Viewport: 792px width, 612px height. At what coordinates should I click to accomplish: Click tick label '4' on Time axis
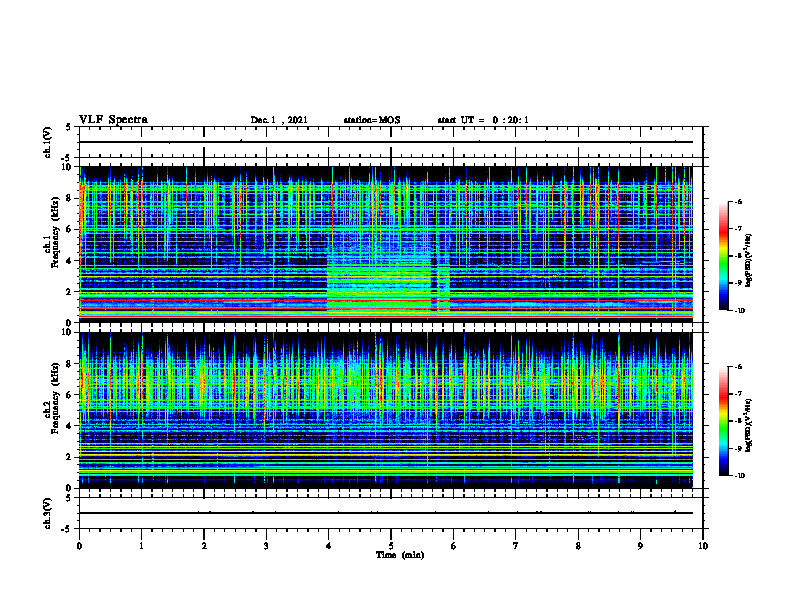click(329, 546)
